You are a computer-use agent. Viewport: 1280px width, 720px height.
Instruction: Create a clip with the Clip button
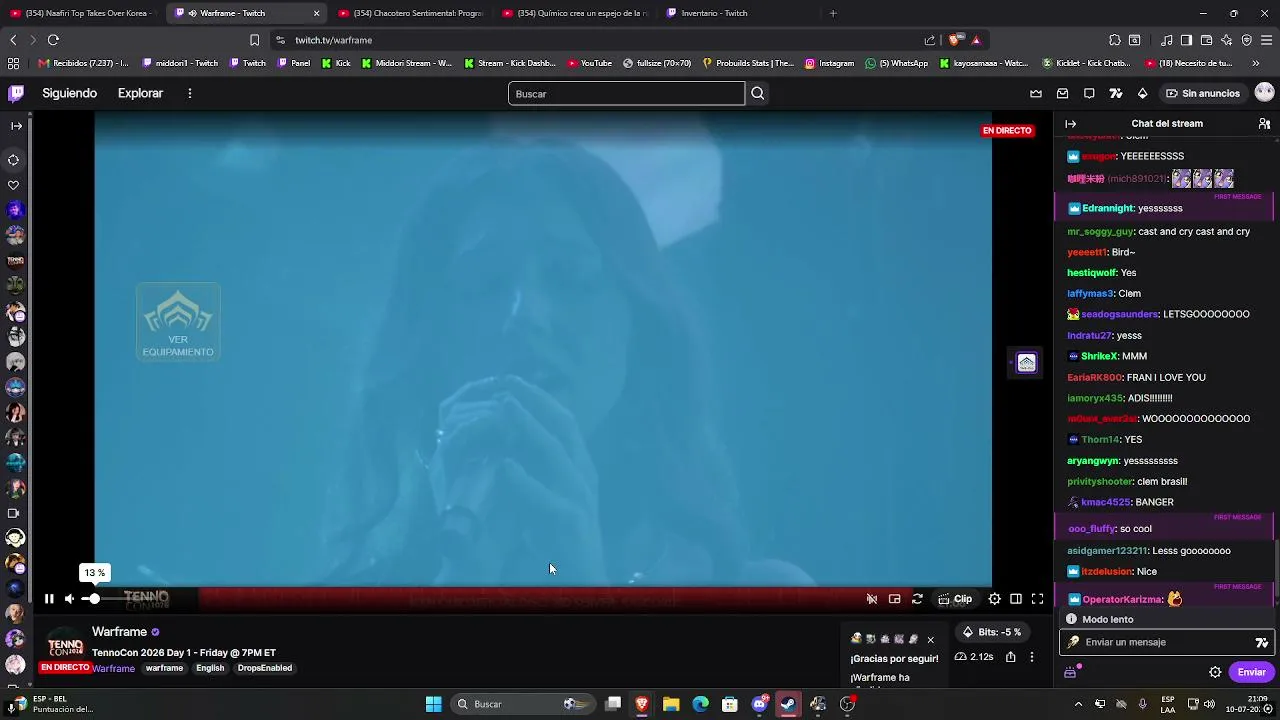point(955,599)
